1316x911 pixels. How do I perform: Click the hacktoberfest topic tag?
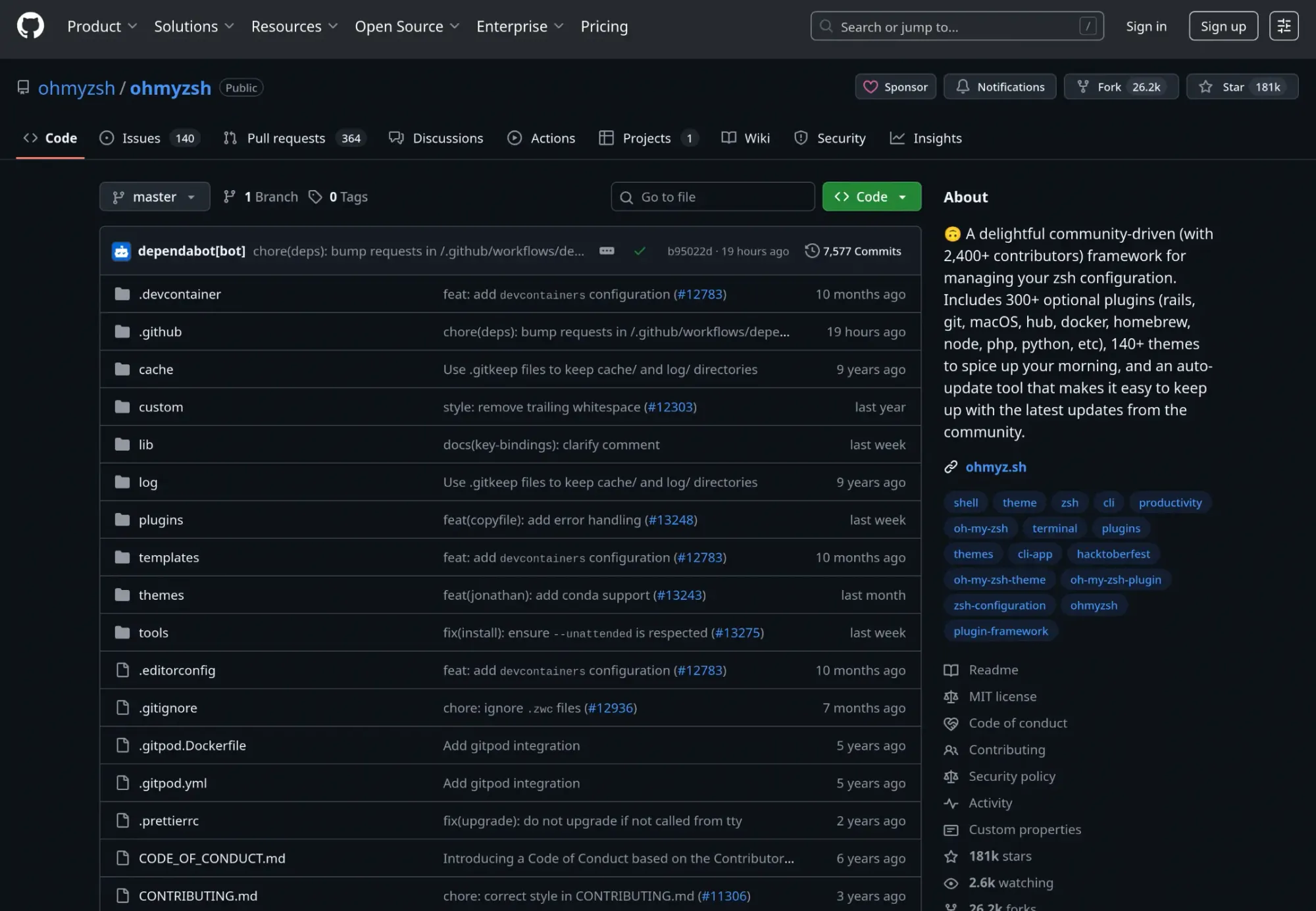(1113, 554)
